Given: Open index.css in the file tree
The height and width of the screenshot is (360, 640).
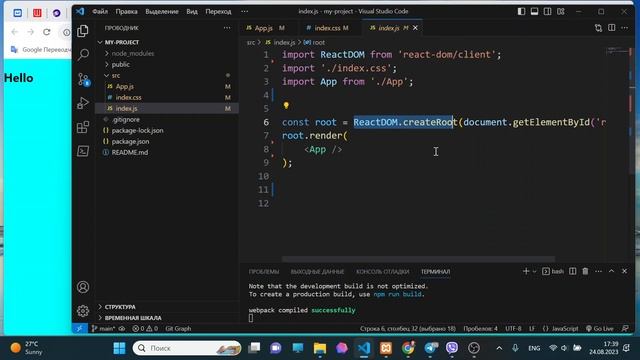Looking at the screenshot, I should coord(128,98).
